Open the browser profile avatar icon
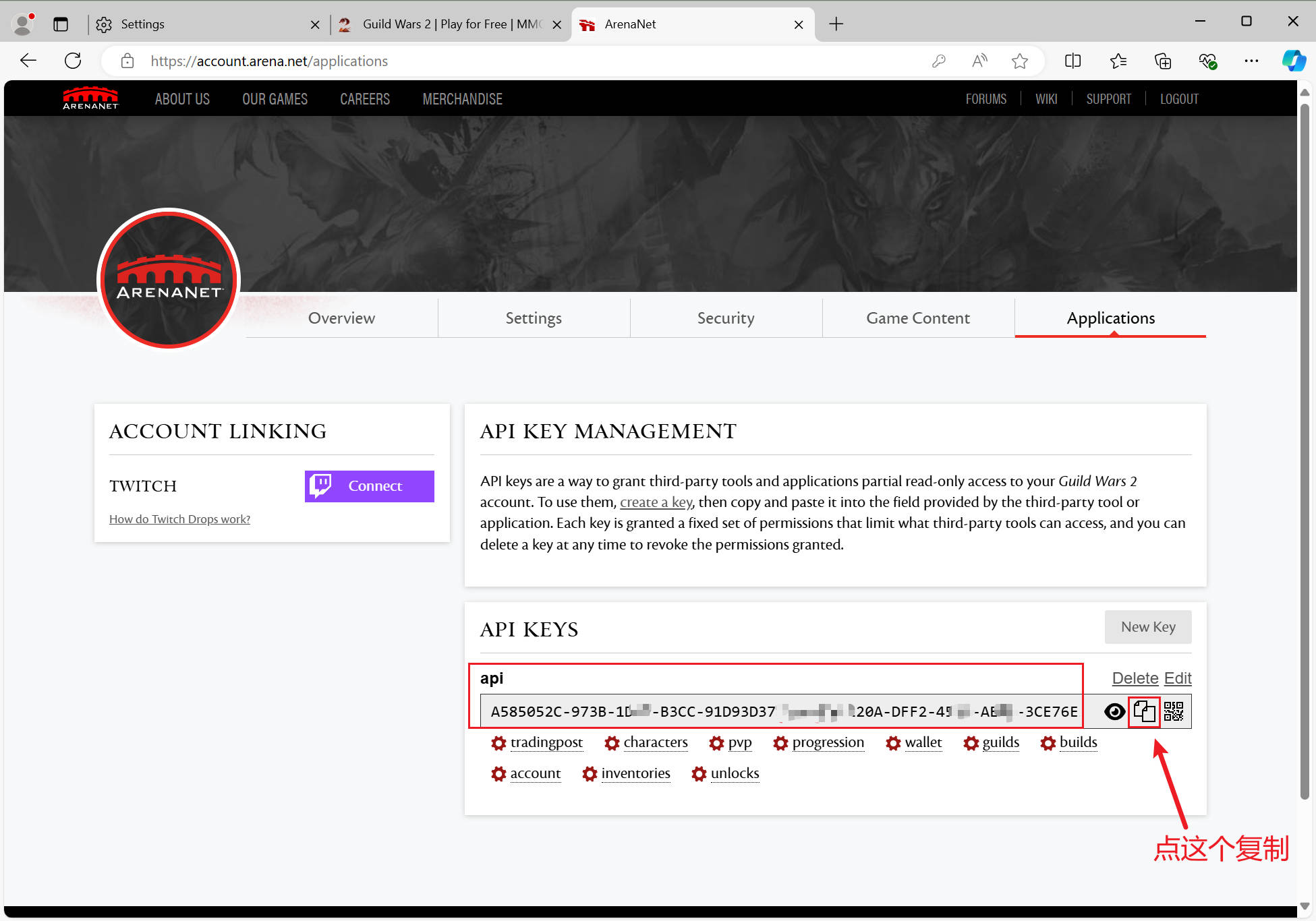The image size is (1316, 921). (24, 24)
